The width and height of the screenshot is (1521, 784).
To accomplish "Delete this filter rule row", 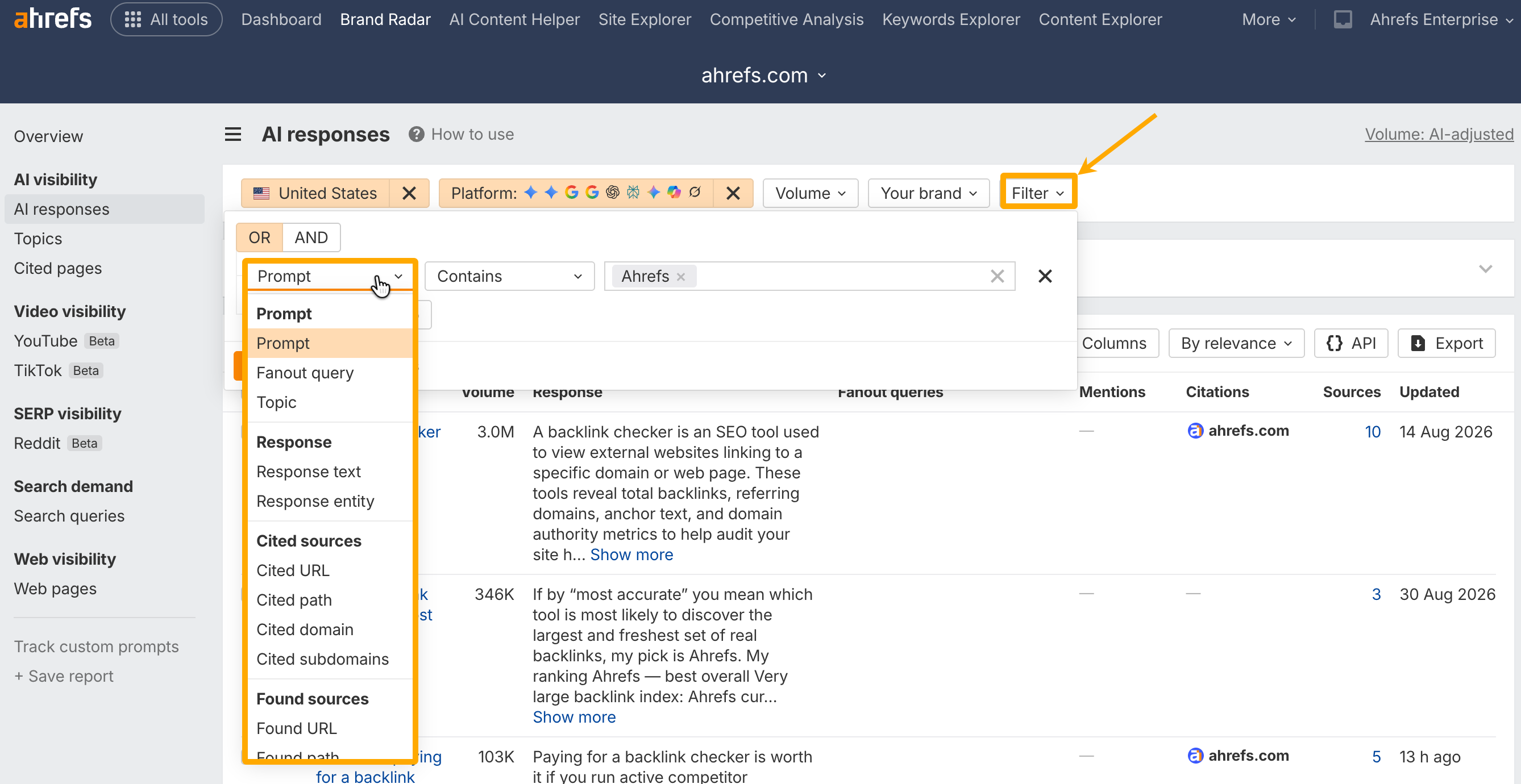I will (1045, 276).
